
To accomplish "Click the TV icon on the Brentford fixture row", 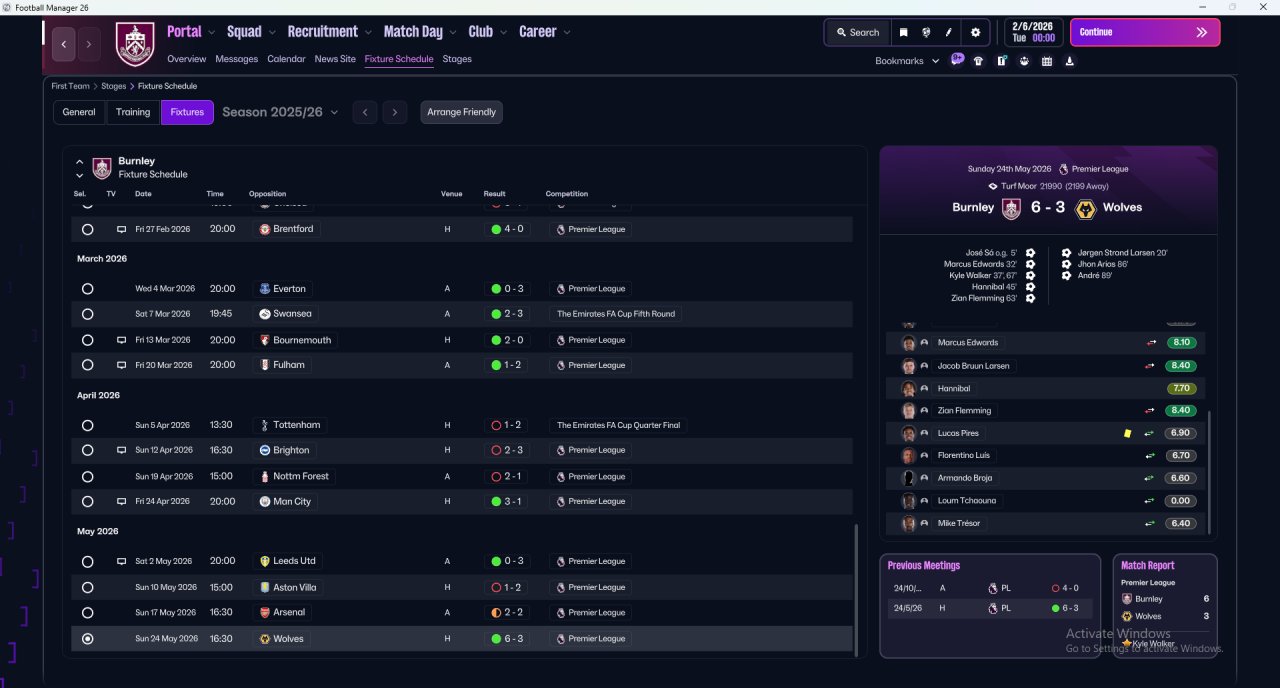I will pyautogui.click(x=122, y=229).
